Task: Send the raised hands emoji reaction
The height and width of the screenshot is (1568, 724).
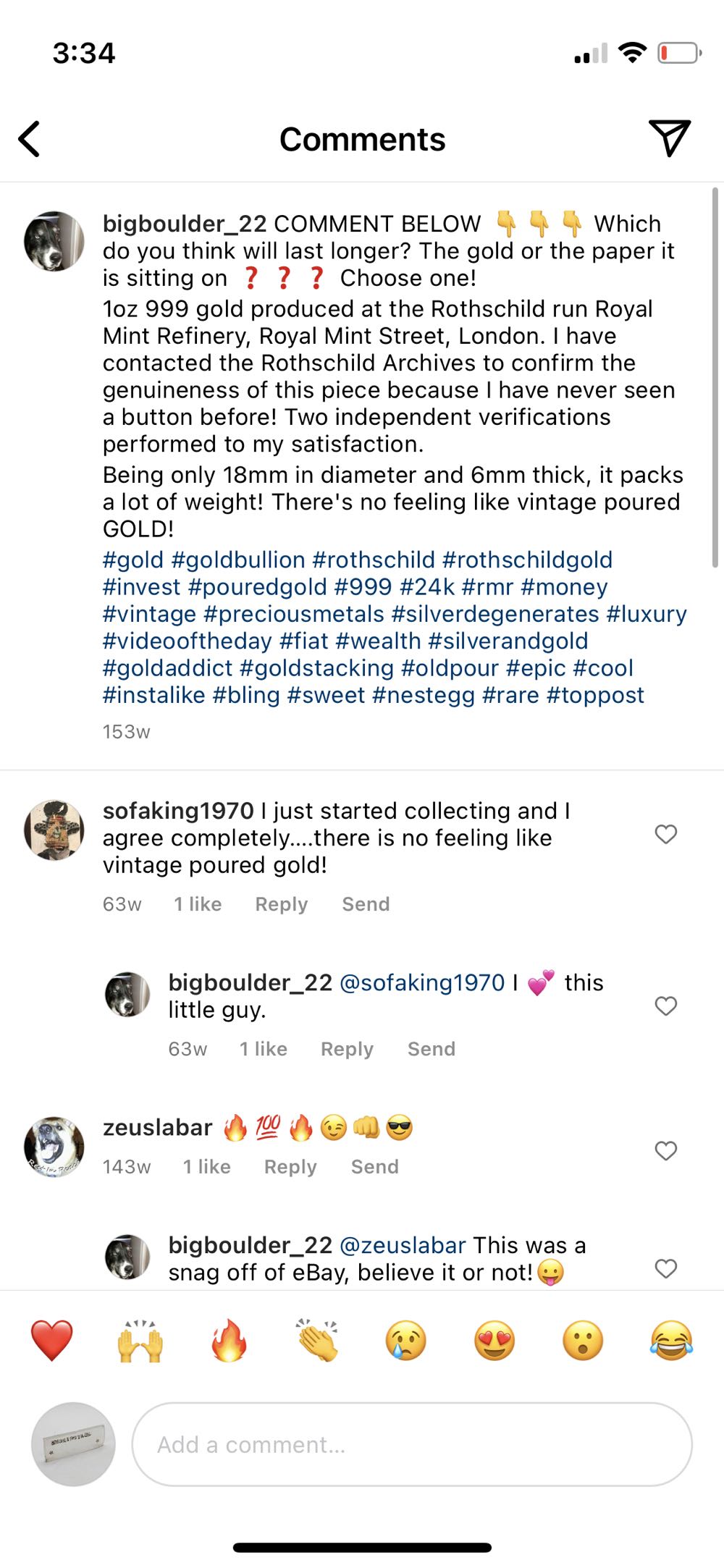Action: tap(140, 1340)
